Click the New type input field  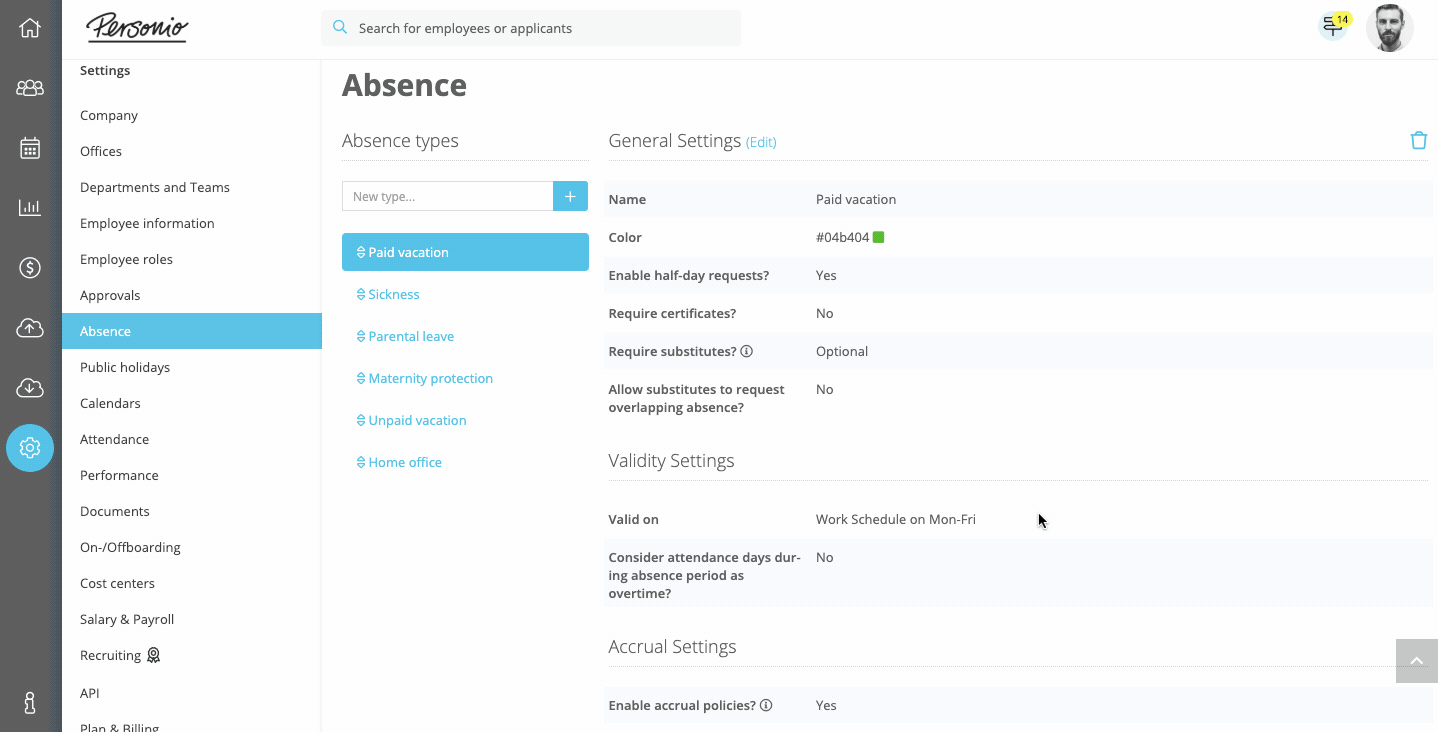click(447, 196)
